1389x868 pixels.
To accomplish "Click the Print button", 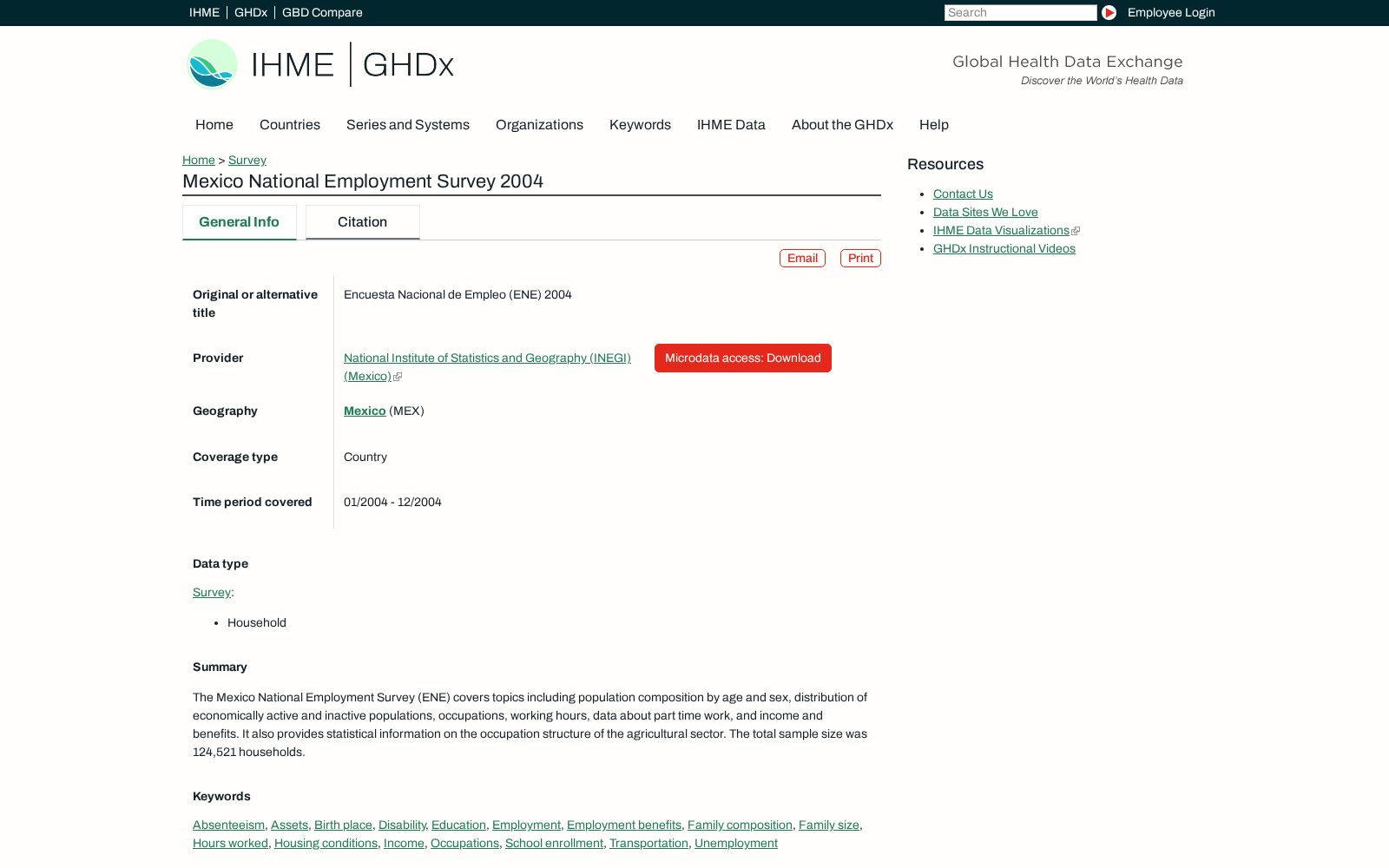I will (x=860, y=258).
